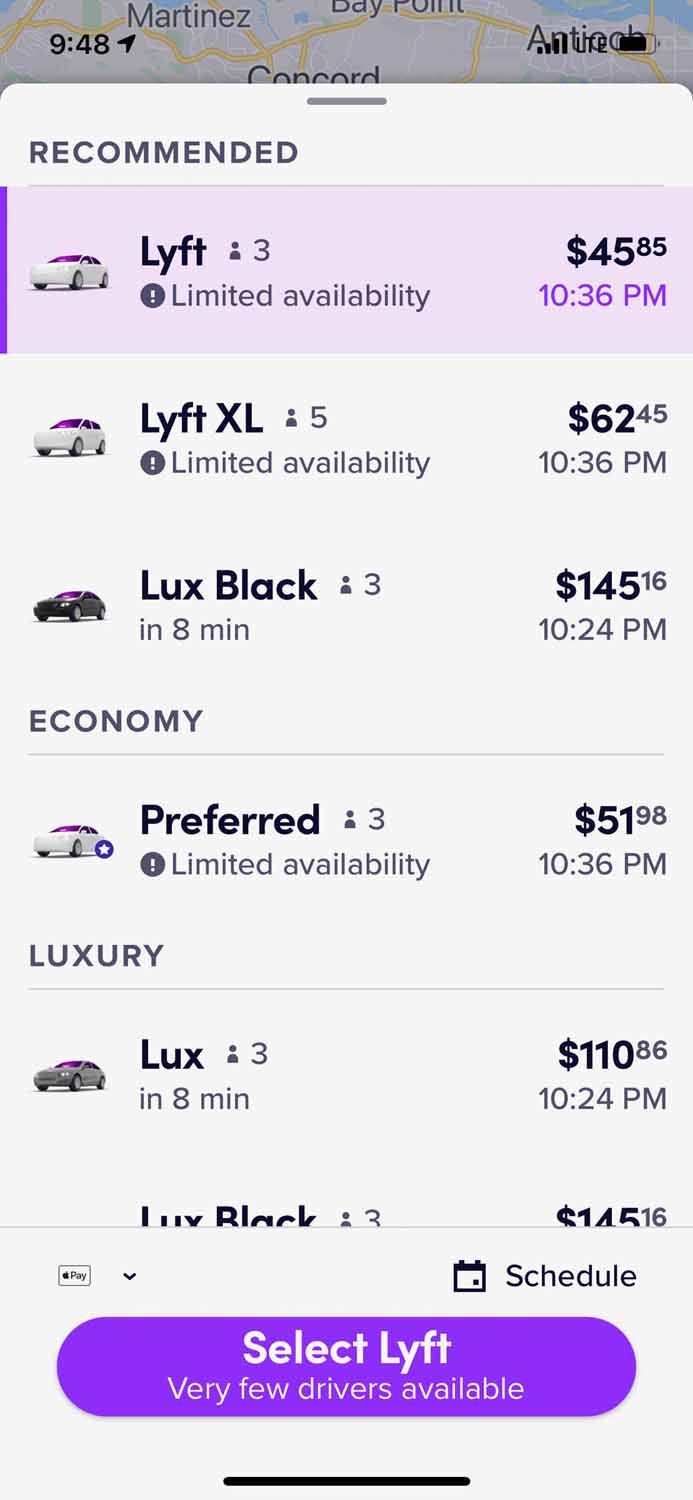Tap Preferred limited availability info icon

(152, 864)
